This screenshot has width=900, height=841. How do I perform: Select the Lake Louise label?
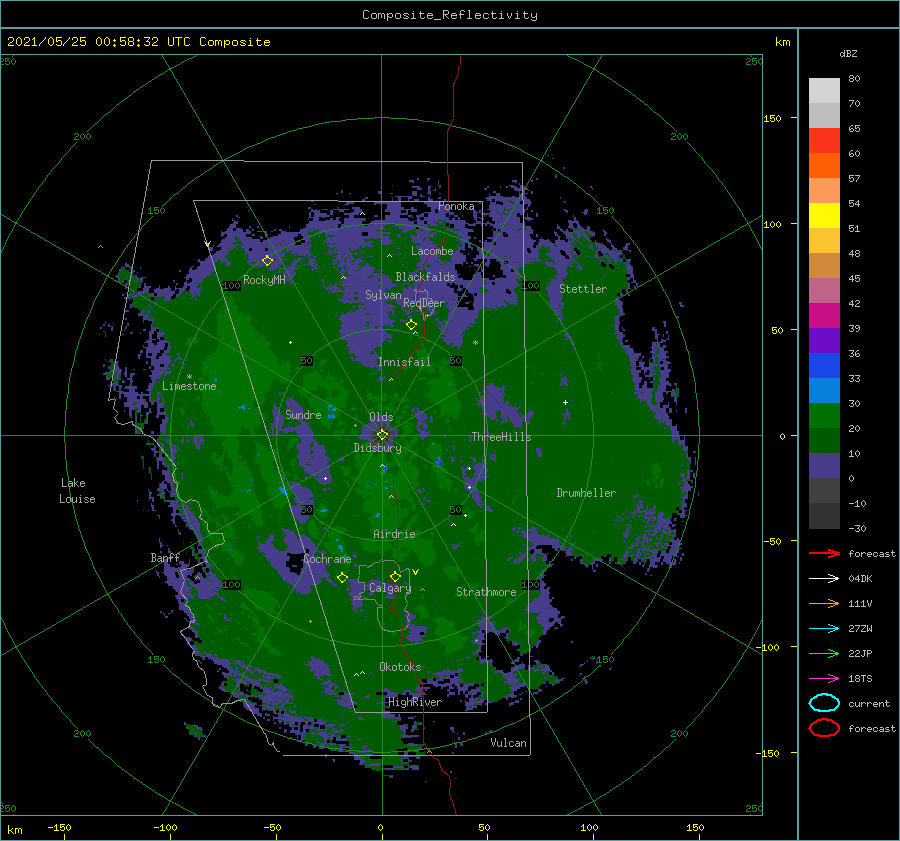[x=77, y=491]
